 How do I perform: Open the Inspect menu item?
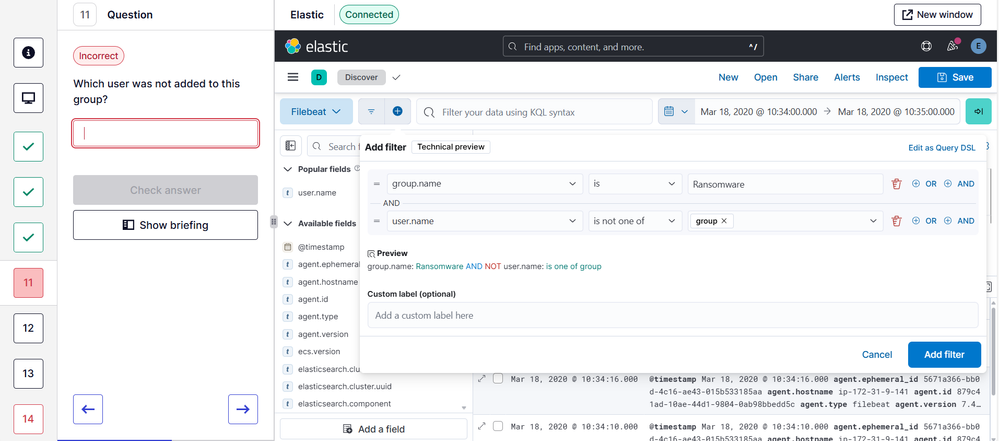(891, 77)
